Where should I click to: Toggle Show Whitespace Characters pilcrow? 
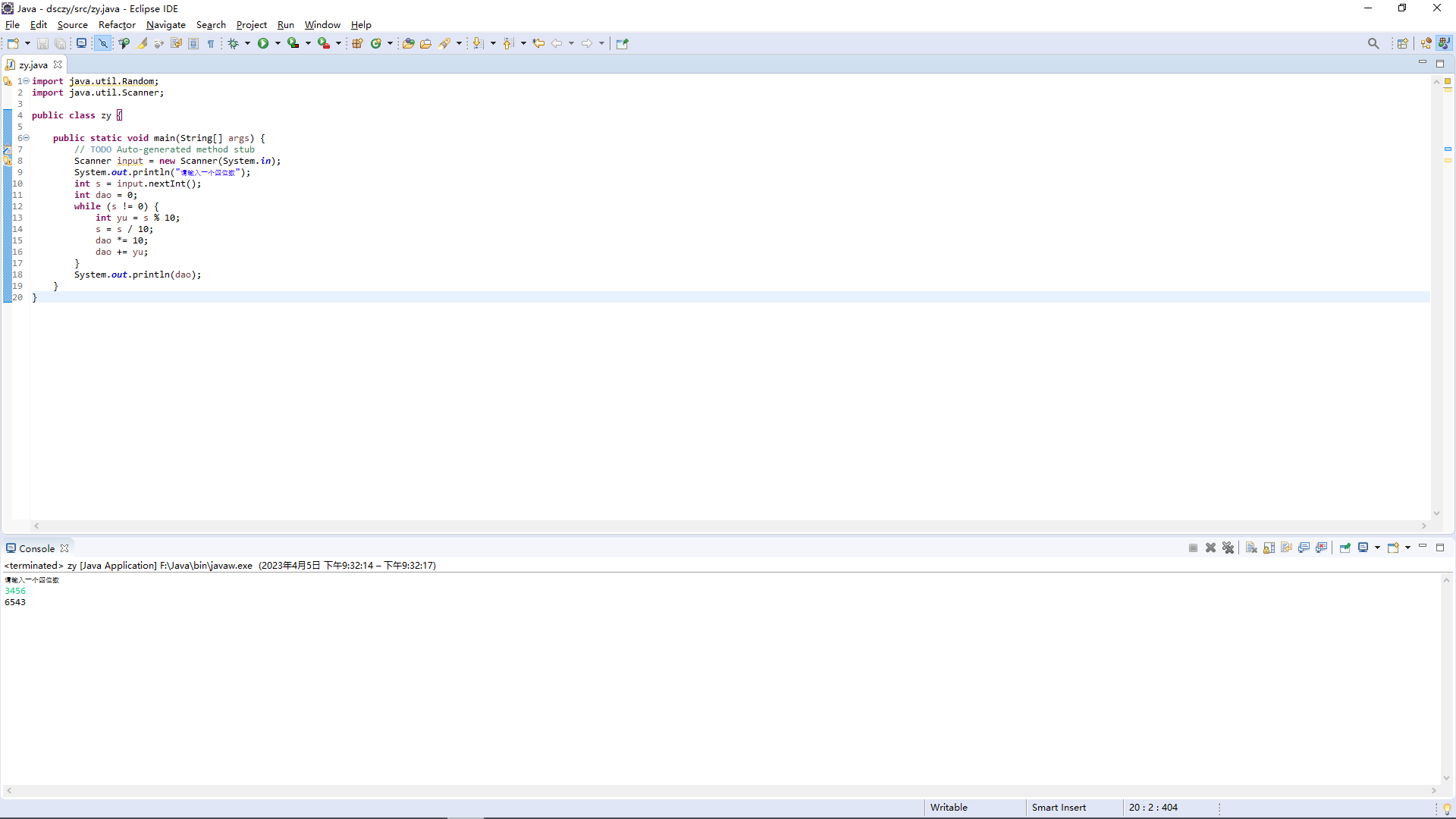click(x=211, y=43)
